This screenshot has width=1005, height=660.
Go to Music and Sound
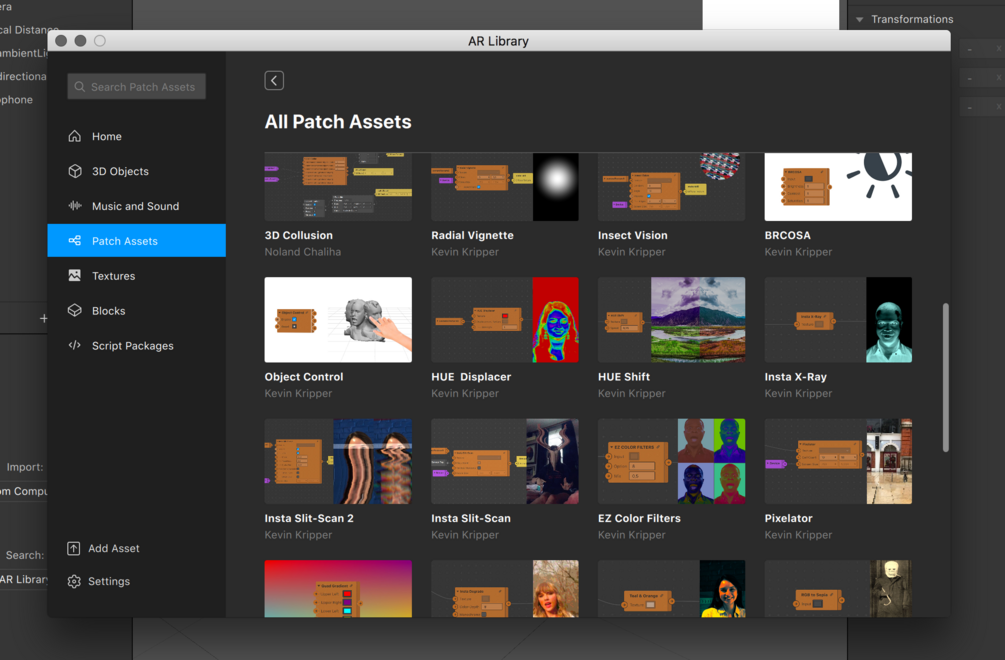click(137, 206)
